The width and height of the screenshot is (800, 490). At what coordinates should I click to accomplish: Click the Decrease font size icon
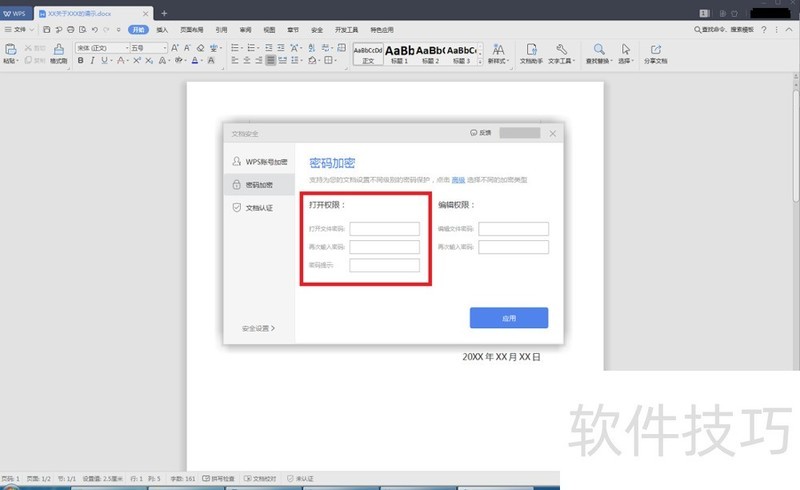point(187,48)
